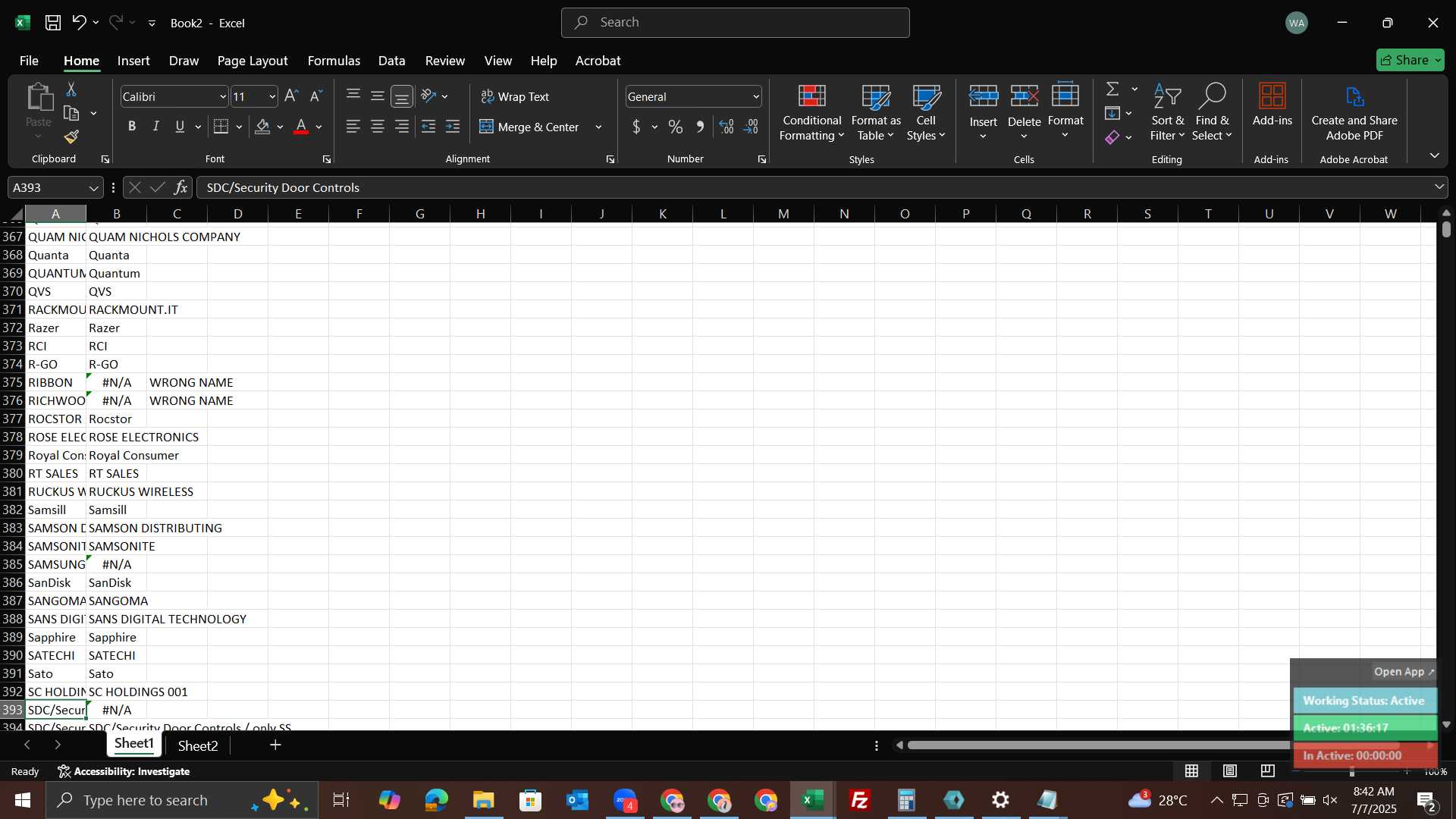Set Middle Align vertical alignment

378,96
